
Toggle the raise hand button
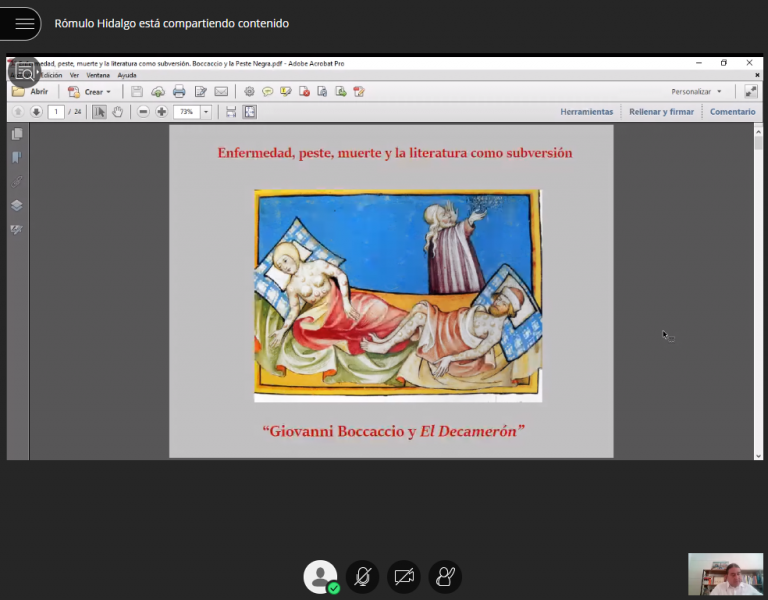pyautogui.click(x=445, y=576)
